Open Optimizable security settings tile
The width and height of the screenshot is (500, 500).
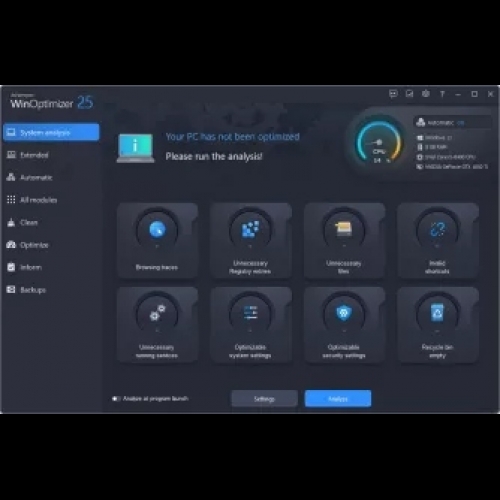344,325
